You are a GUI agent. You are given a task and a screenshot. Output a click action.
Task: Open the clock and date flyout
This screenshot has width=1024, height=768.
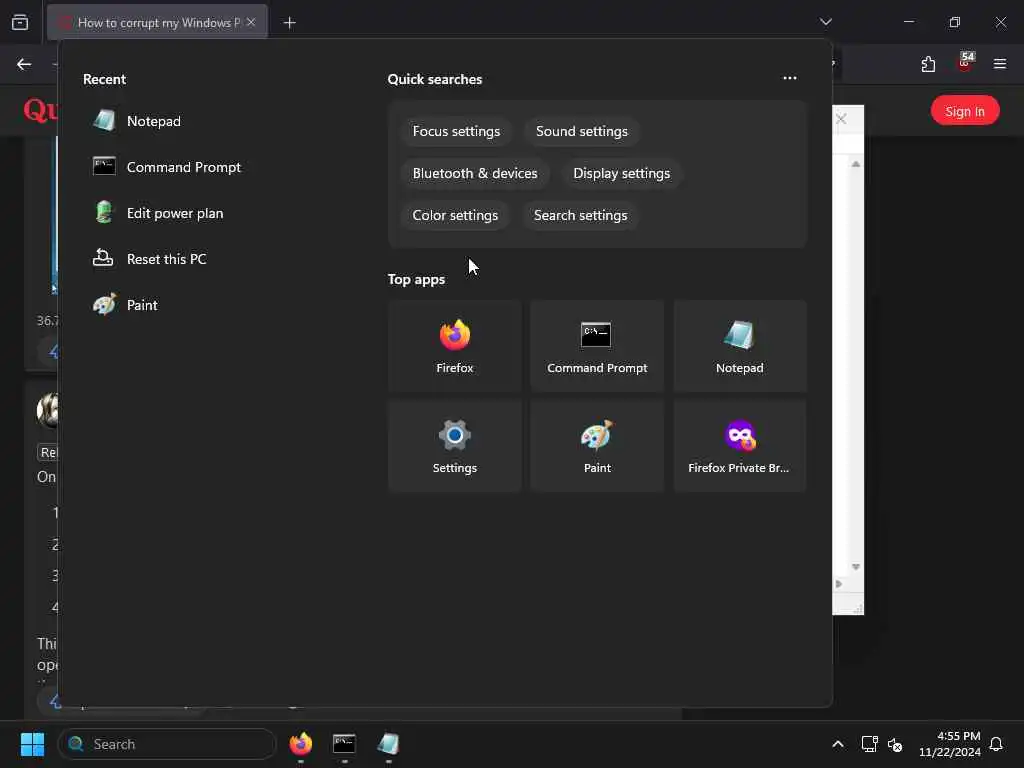point(950,744)
